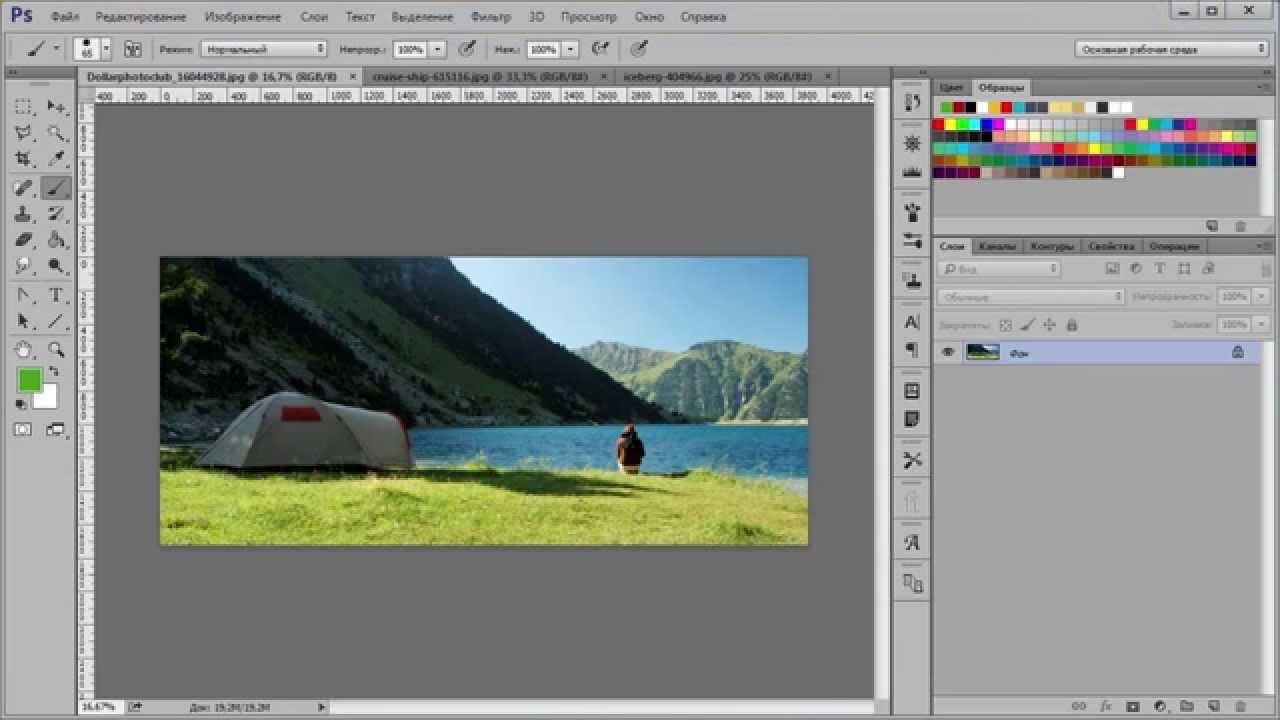This screenshot has width=1280, height=720.
Task: Switch to the Цвет panel tab
Action: (x=952, y=88)
